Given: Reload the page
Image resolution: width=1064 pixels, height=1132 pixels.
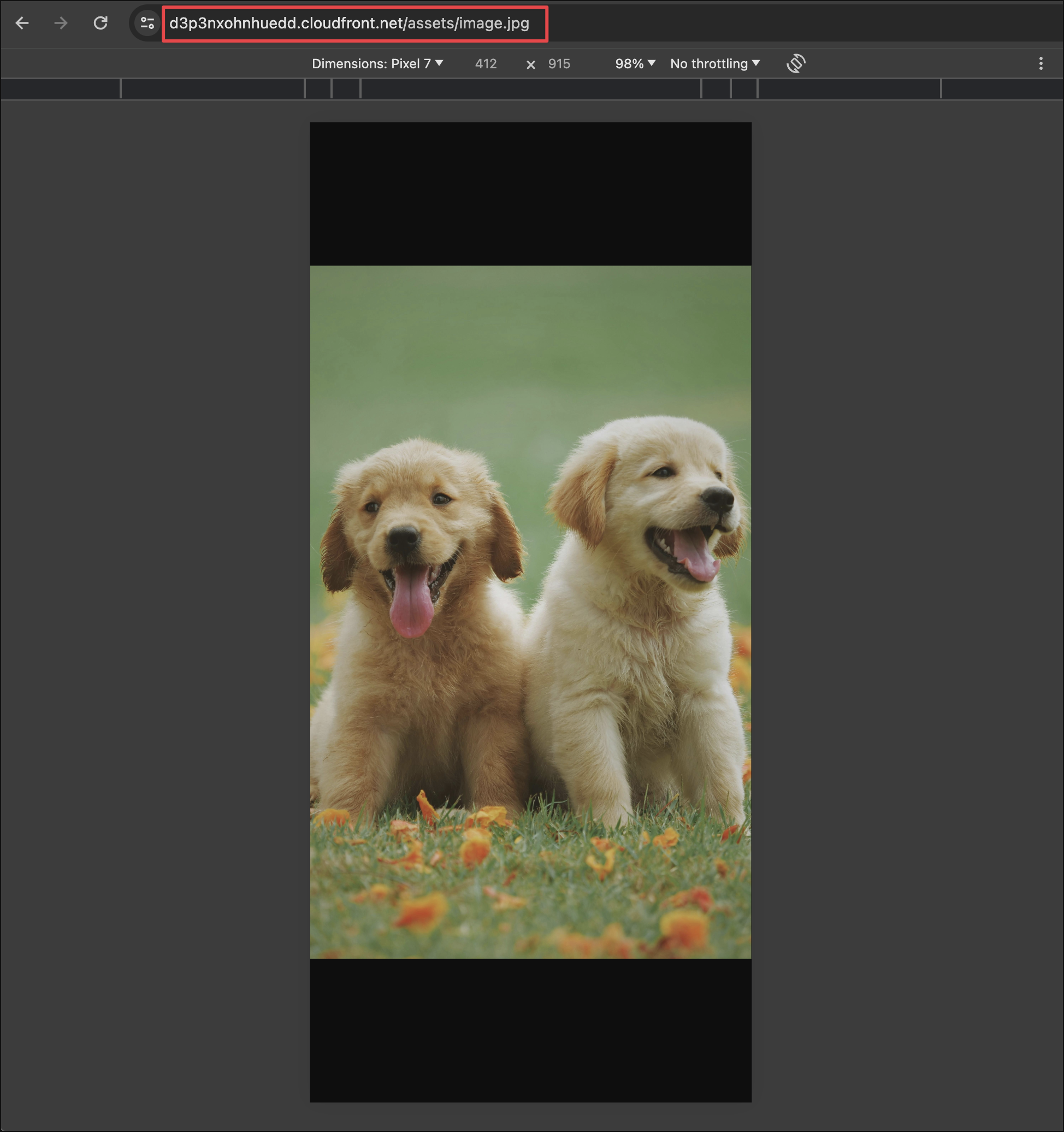Looking at the screenshot, I should coord(101,23).
